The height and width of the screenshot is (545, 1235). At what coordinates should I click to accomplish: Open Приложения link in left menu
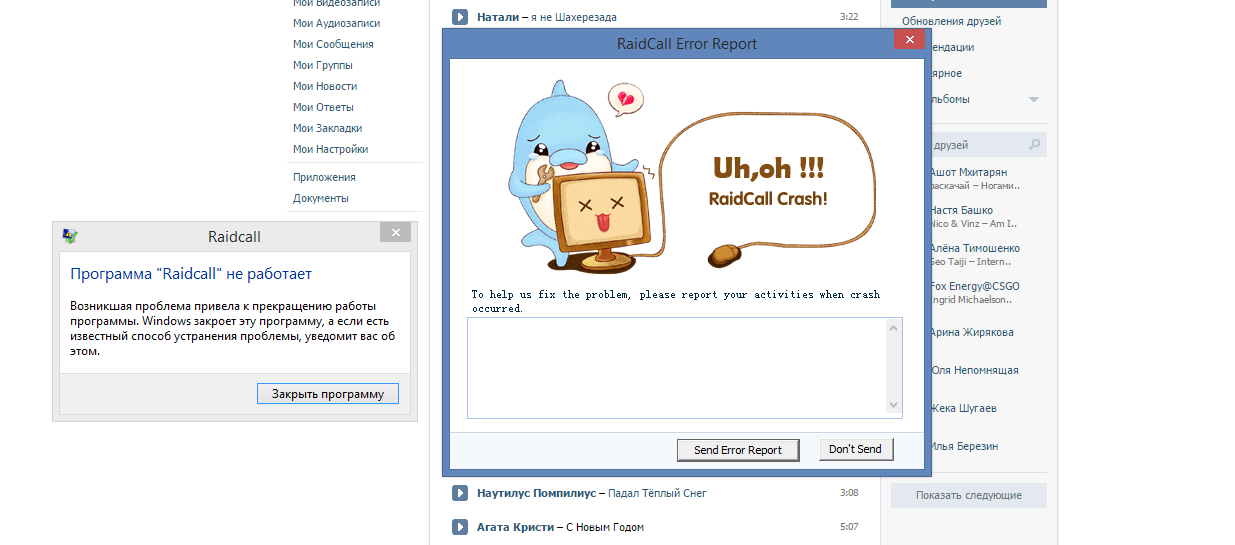[x=324, y=177]
